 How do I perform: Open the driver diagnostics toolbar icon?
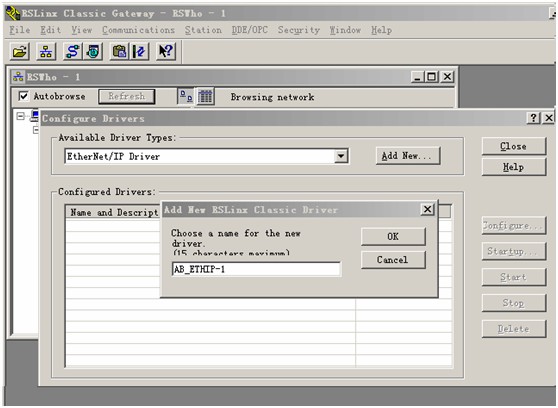[93, 52]
